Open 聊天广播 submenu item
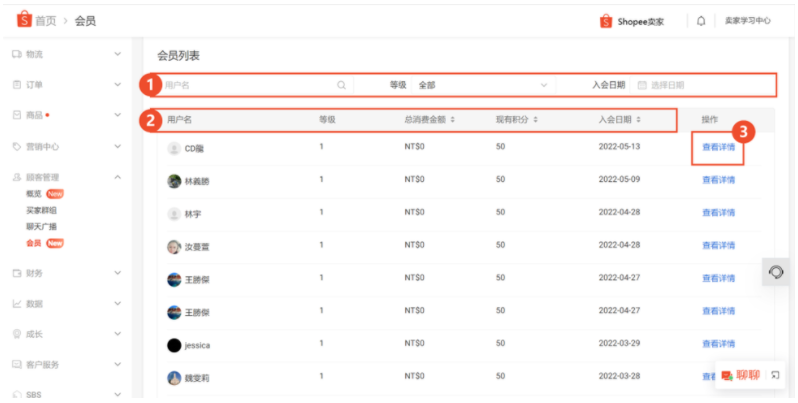 coord(41,226)
